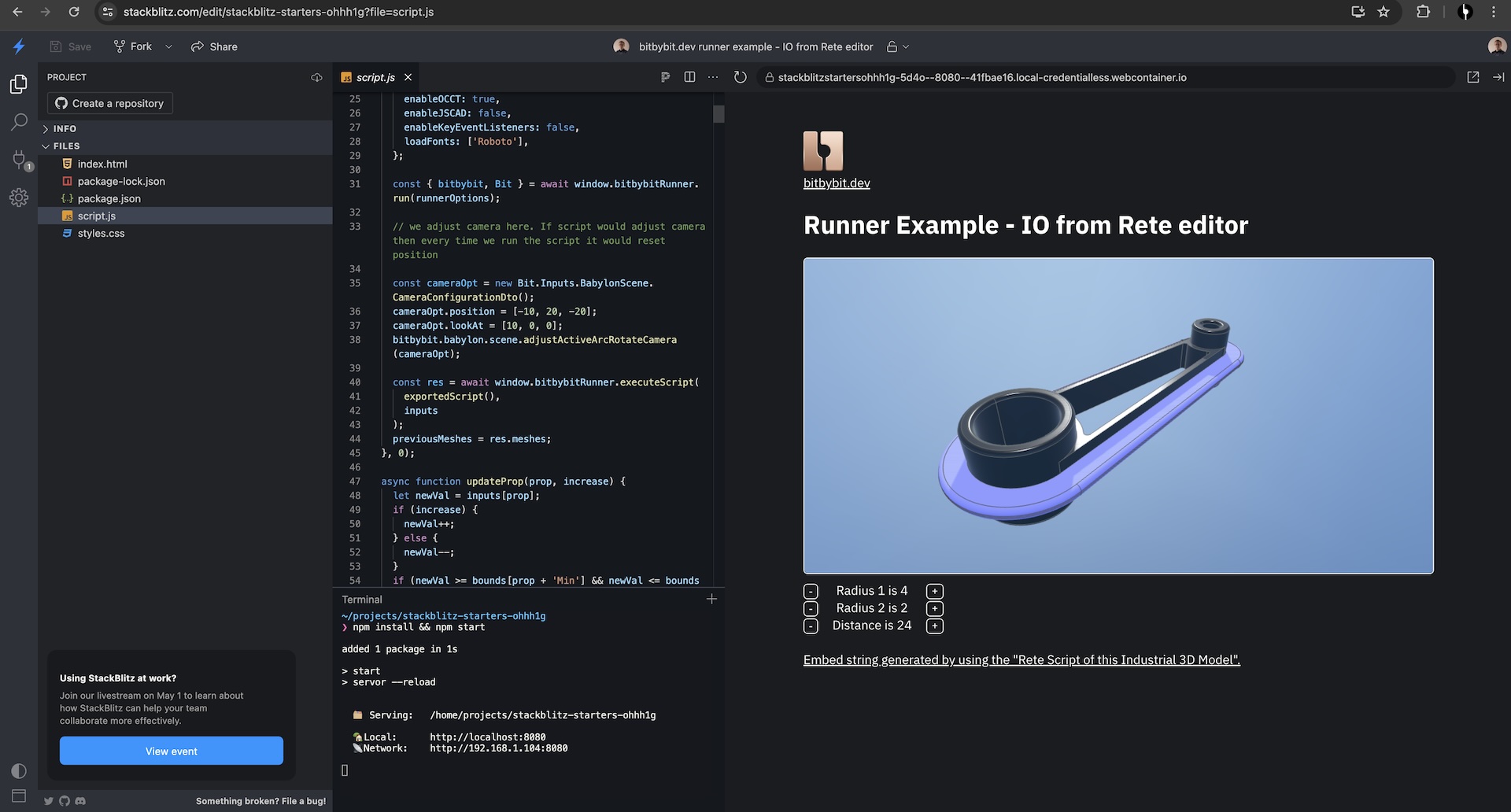The image size is (1511, 812).
Task: Click the View event button
Action: (x=172, y=751)
